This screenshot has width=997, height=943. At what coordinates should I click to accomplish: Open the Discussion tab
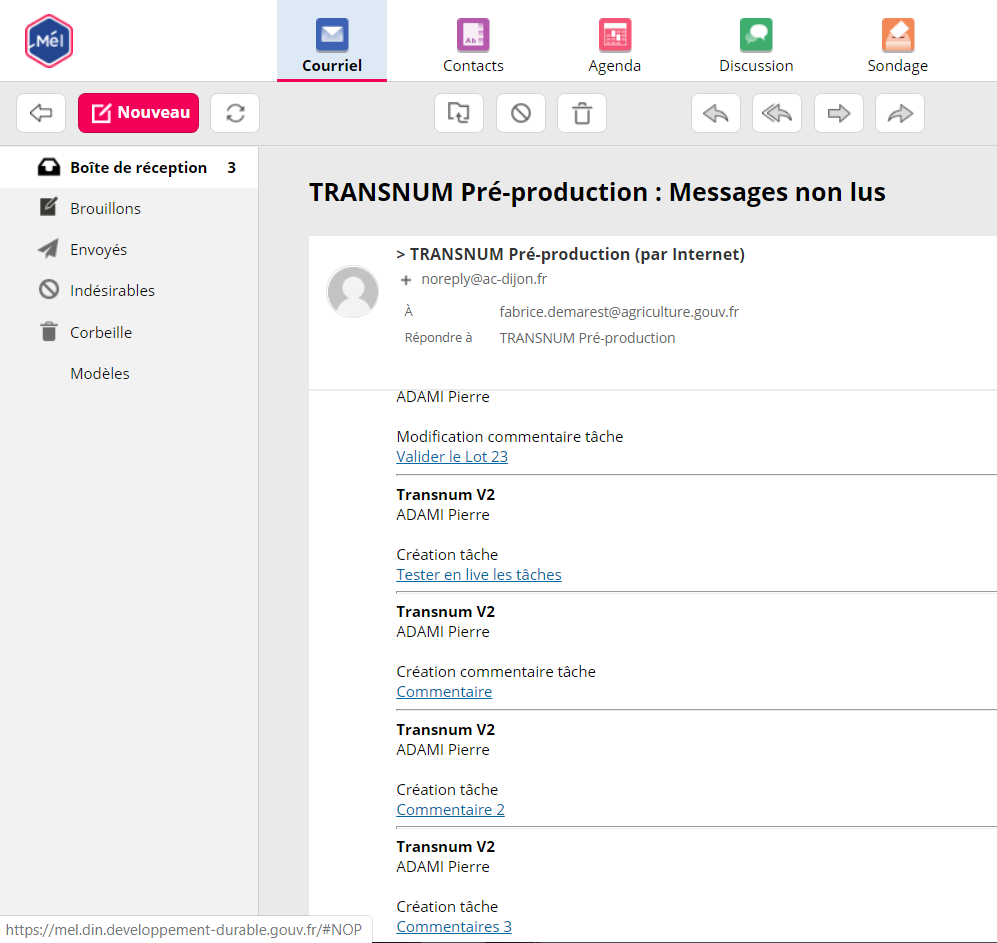click(x=756, y=47)
